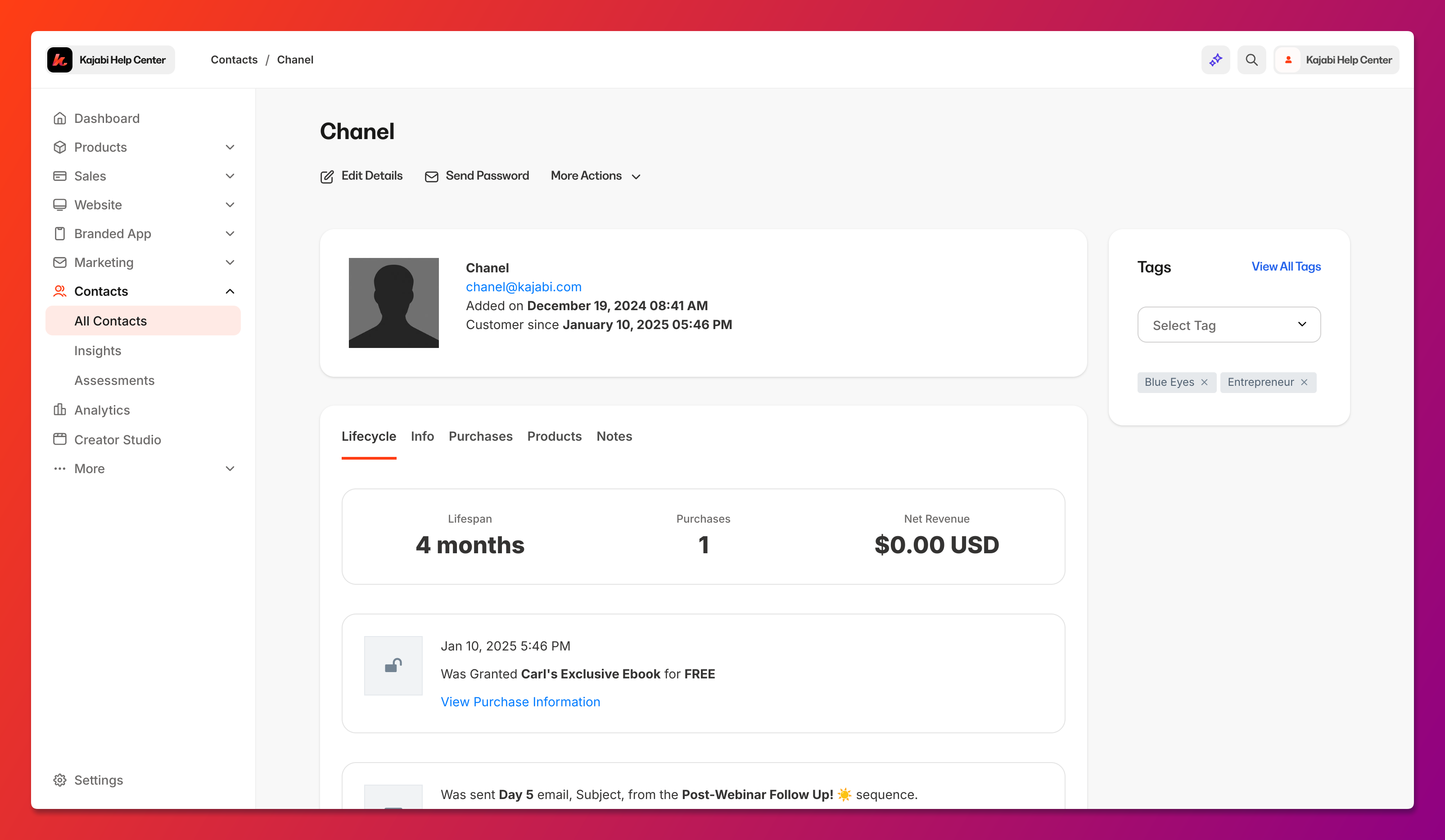Click the Dashboard sidebar label
Screen dimensions: 1445x840
(x=107, y=118)
